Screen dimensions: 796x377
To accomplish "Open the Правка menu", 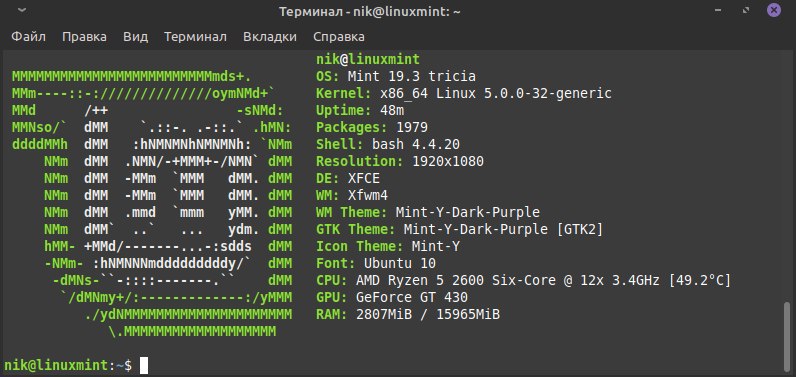I will coord(84,37).
